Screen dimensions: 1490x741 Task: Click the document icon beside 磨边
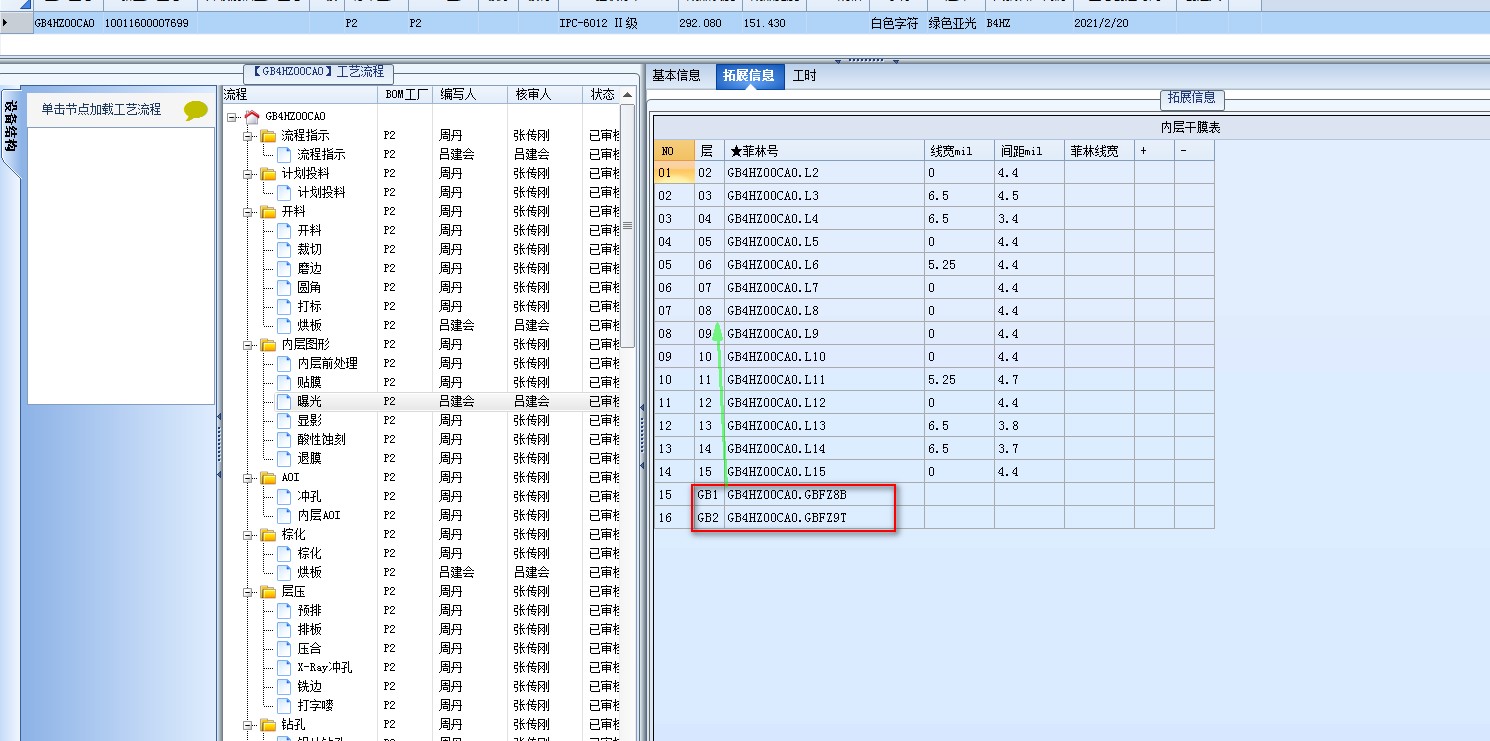point(284,269)
